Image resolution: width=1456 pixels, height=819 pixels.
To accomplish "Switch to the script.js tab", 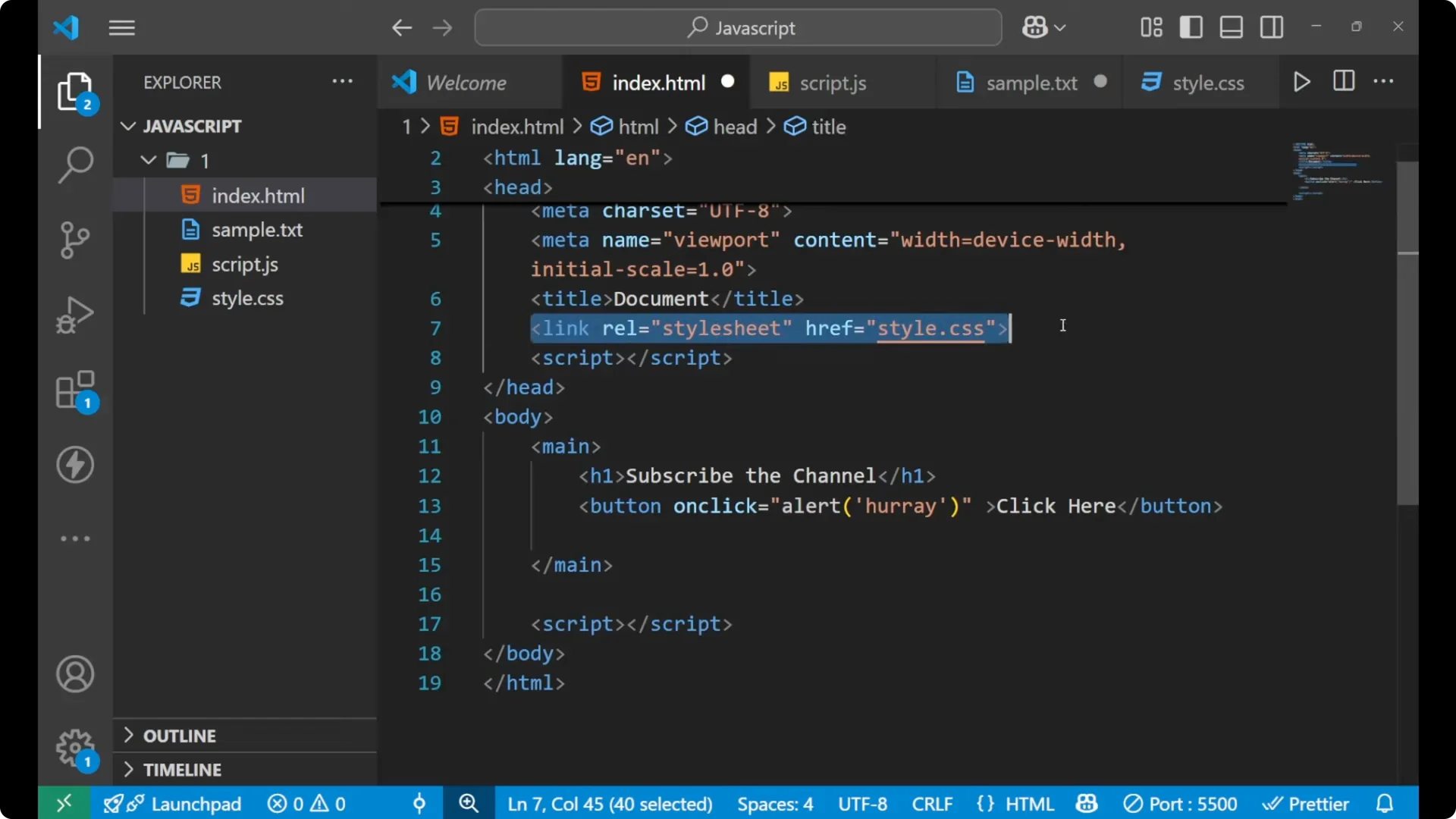I will [x=833, y=82].
